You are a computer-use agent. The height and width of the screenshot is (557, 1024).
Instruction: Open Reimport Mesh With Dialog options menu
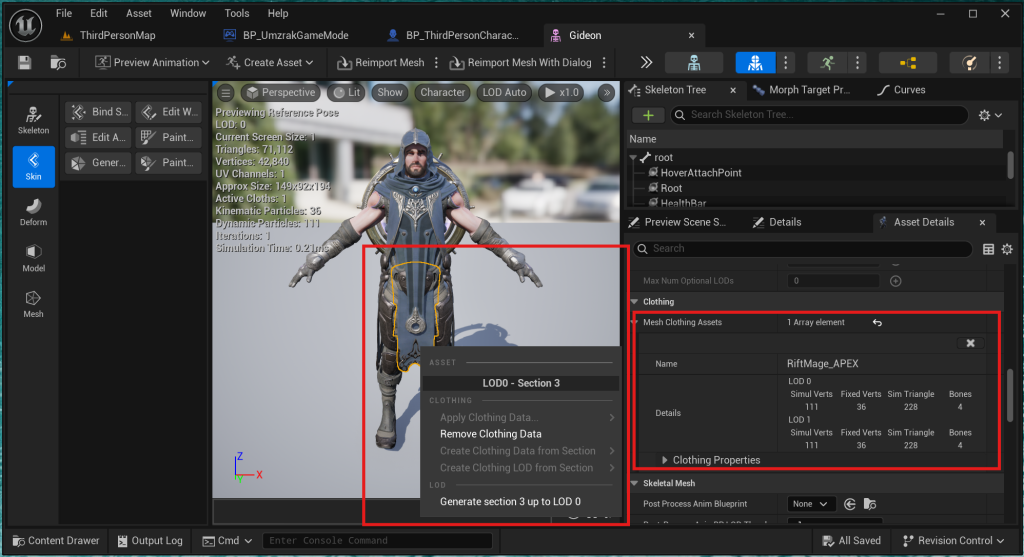tap(604, 63)
